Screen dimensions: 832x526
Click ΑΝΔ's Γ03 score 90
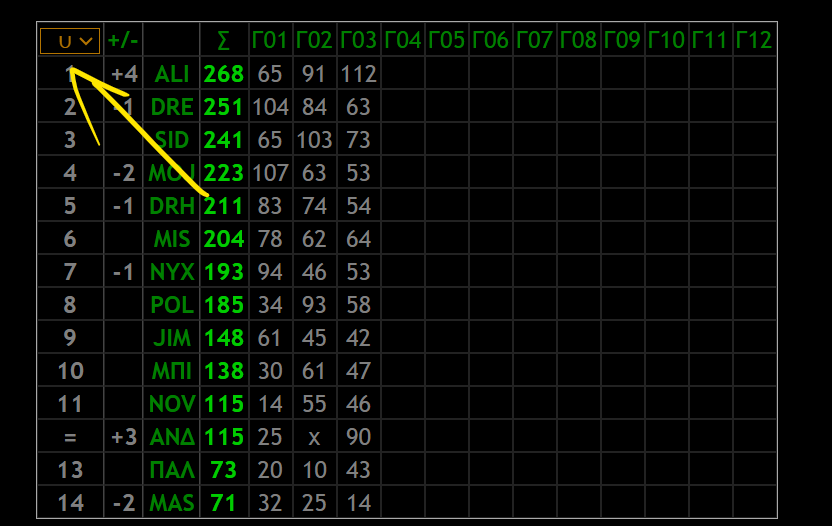coord(358,437)
